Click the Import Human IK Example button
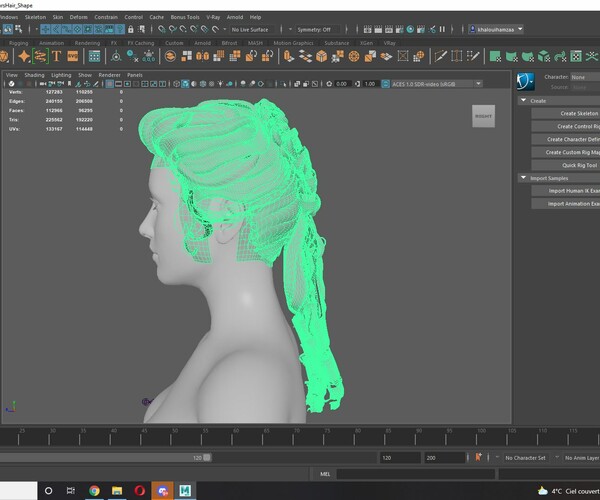 566,191
